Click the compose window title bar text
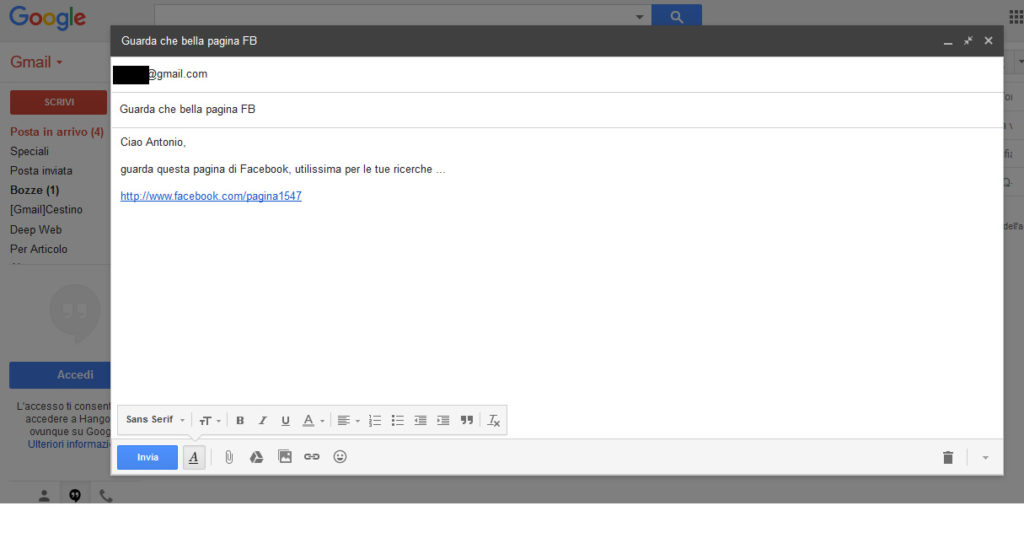Screen dimensions: 1024x538 [189, 41]
